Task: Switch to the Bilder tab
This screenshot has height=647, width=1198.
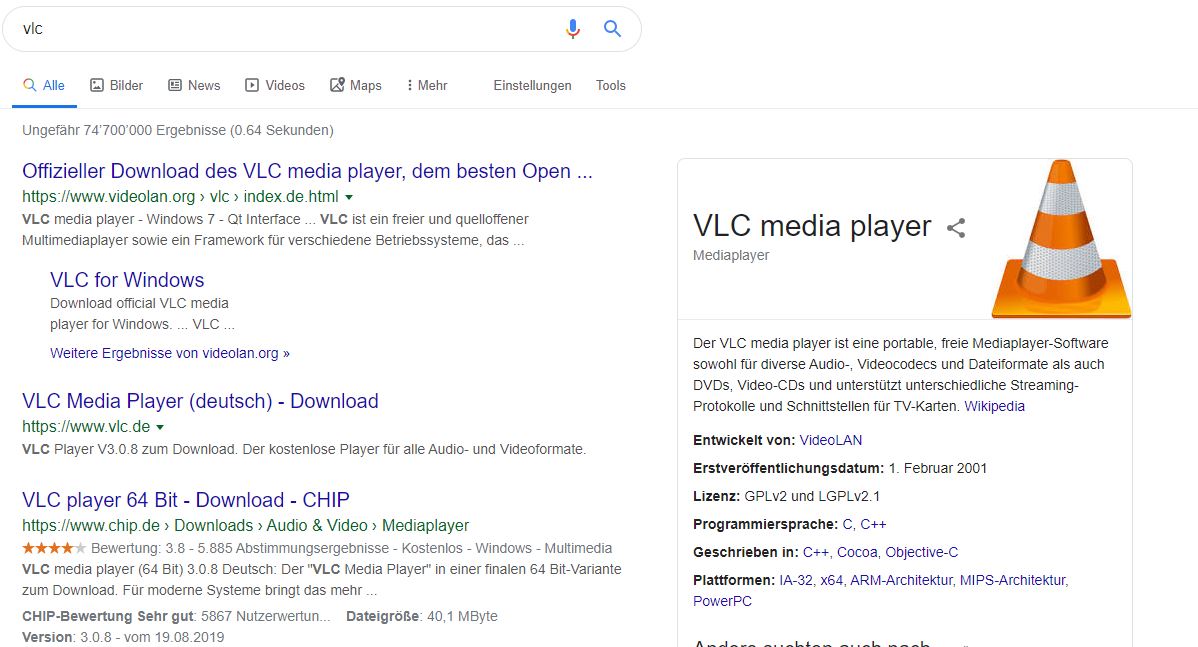Action: [x=117, y=86]
